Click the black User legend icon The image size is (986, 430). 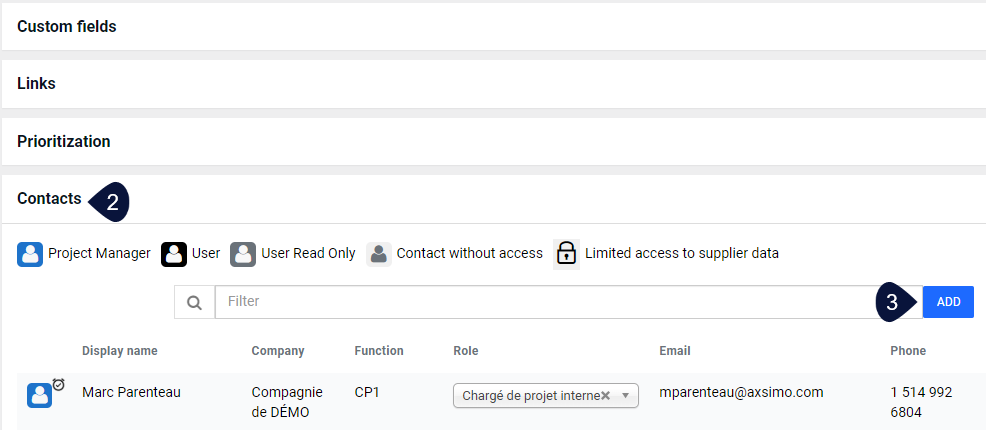click(174, 255)
